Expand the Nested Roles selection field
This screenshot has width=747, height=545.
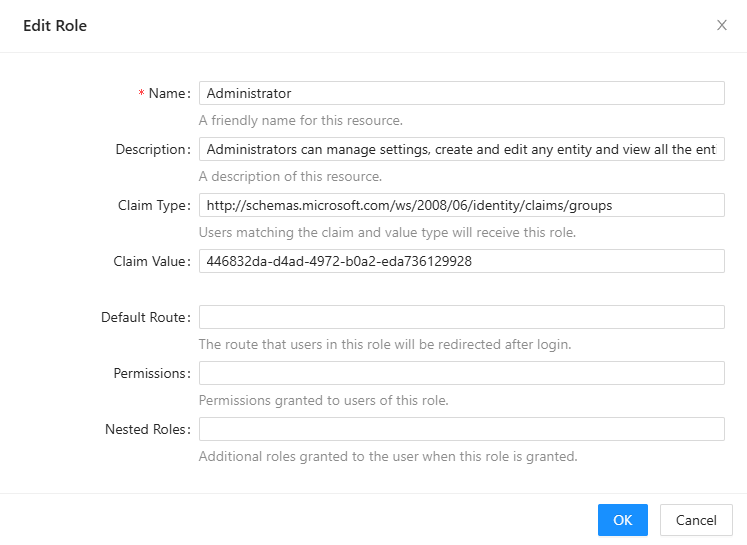point(461,429)
